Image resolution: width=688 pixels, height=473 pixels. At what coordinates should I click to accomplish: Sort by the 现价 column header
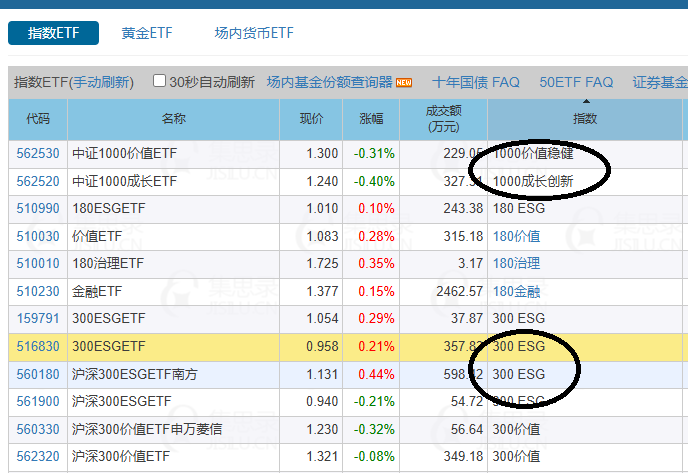click(312, 119)
